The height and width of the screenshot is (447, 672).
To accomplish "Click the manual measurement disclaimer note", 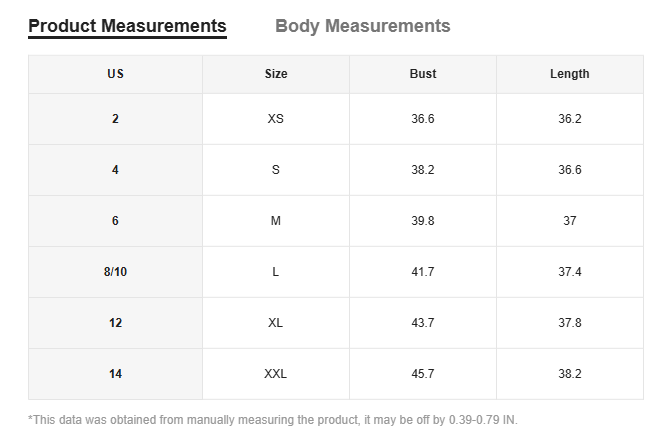I will 273,420.
